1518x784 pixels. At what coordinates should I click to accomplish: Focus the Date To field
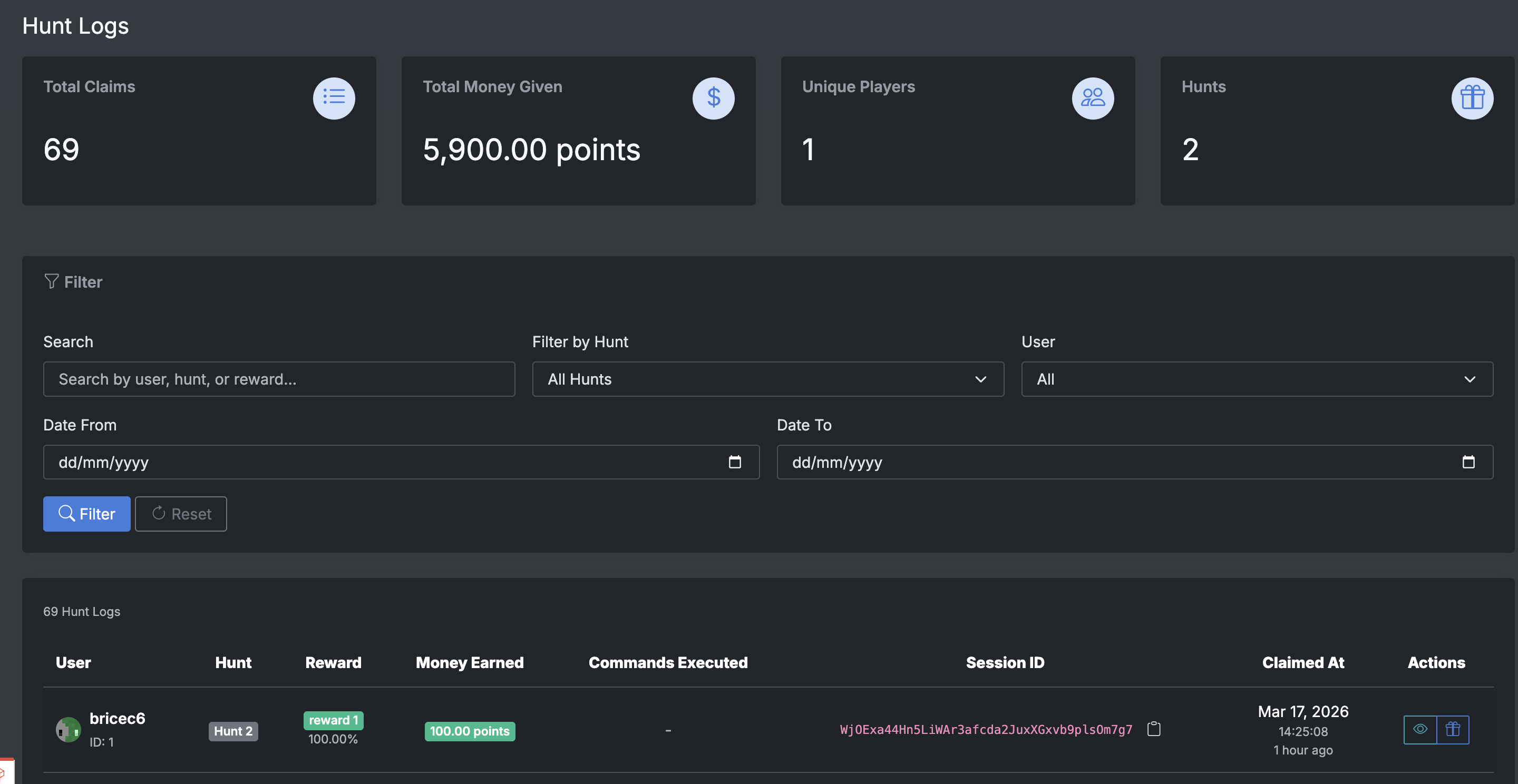coord(1108,462)
